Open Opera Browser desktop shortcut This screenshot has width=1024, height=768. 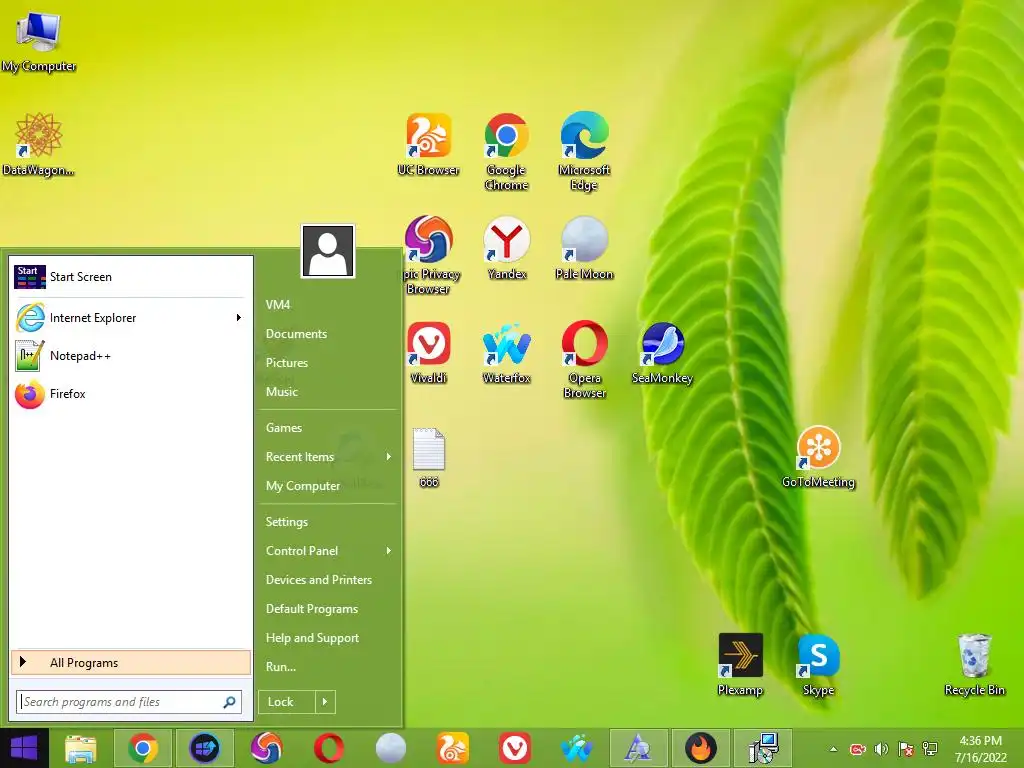(x=584, y=359)
